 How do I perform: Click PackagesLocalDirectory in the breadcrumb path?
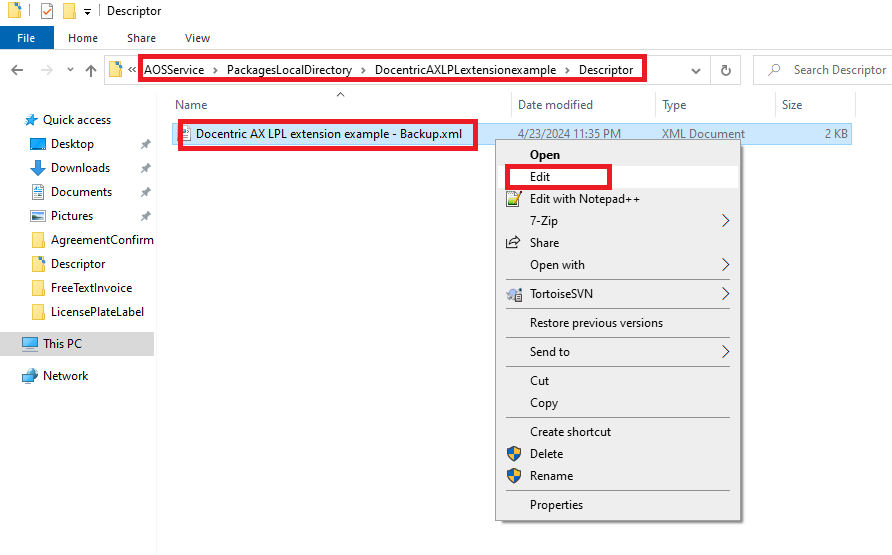[x=289, y=70]
